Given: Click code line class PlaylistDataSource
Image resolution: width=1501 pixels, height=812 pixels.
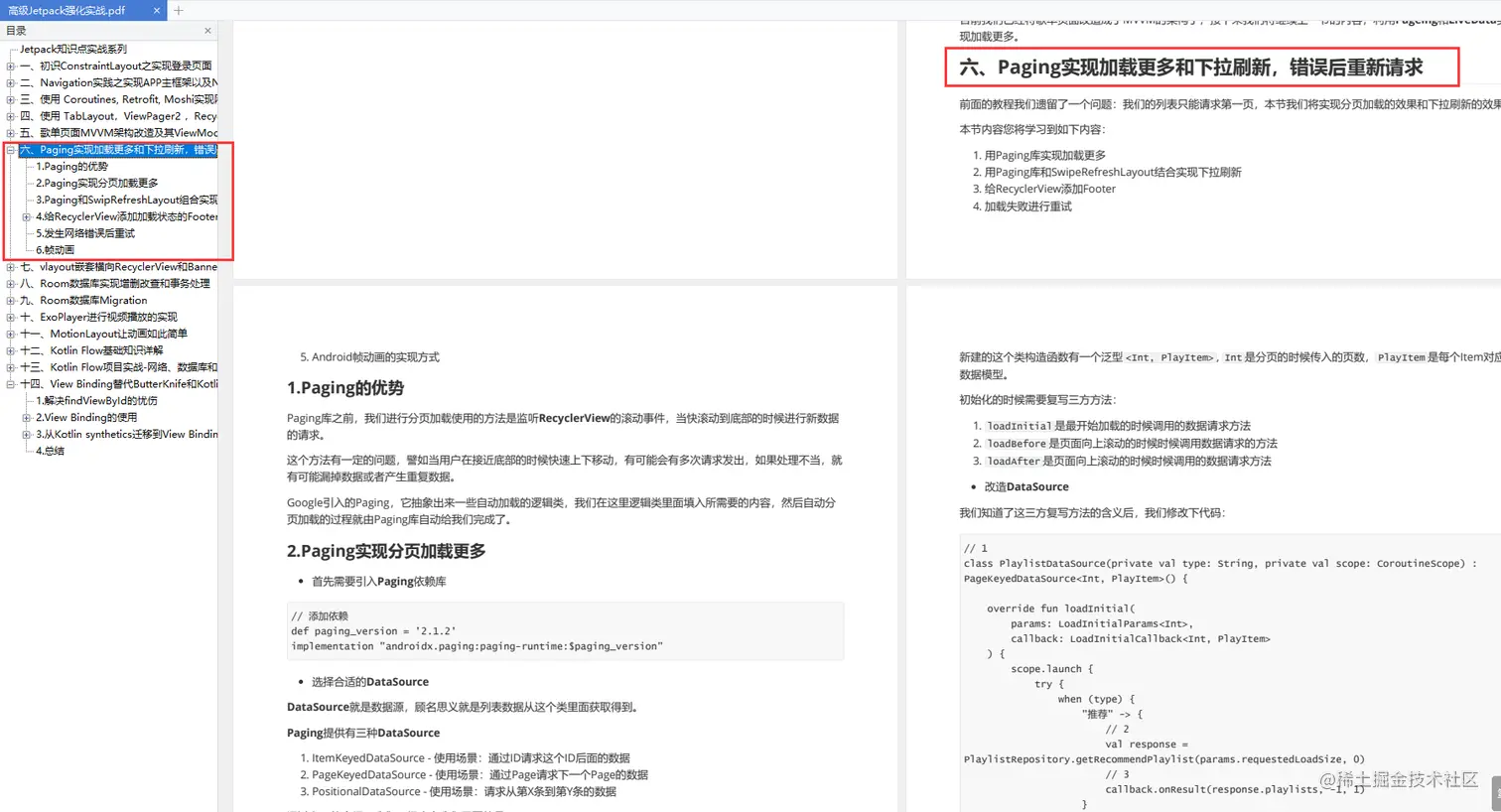Looking at the screenshot, I should 1221,564.
